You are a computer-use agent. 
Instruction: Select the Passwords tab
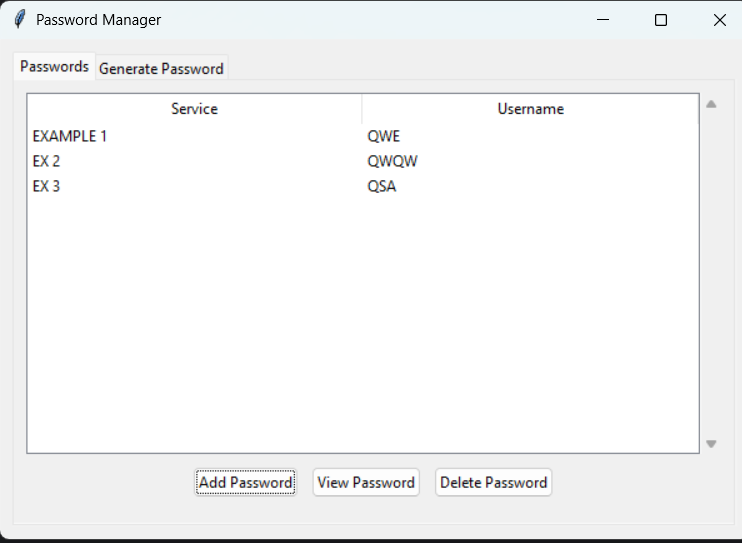click(54, 67)
